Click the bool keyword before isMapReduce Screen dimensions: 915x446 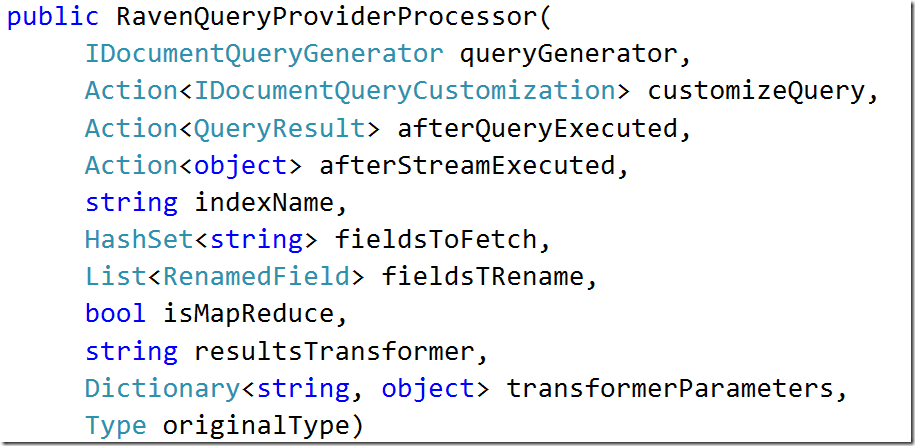point(116,314)
